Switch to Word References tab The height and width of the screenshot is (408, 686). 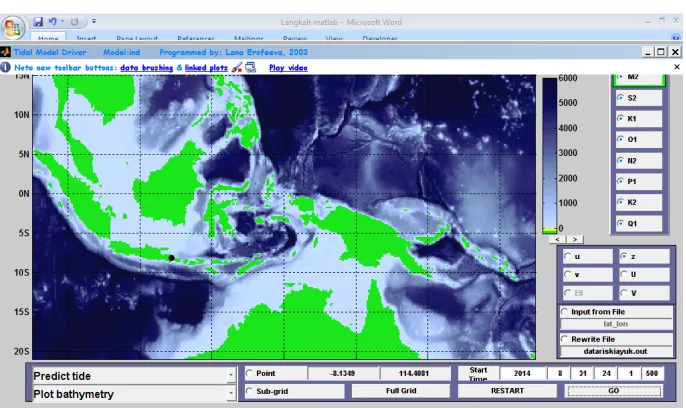pos(196,38)
